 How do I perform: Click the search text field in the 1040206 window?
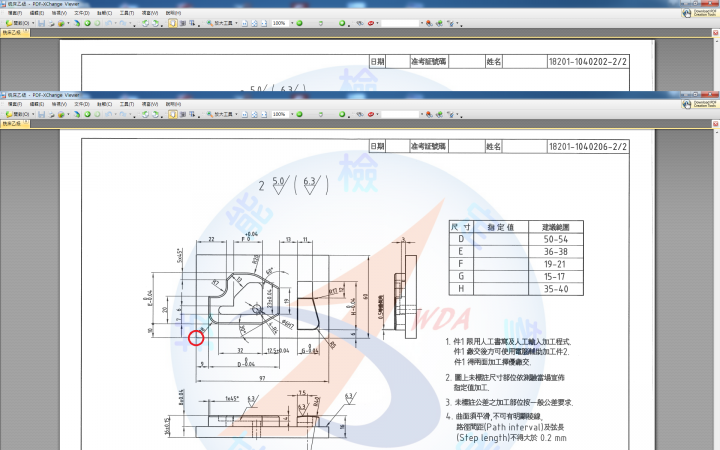pyautogui.click(x=400, y=114)
